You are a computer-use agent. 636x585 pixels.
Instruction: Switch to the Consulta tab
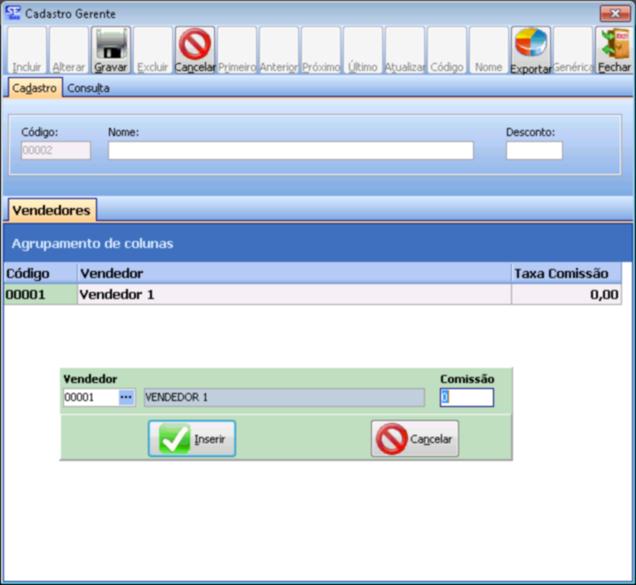89,88
